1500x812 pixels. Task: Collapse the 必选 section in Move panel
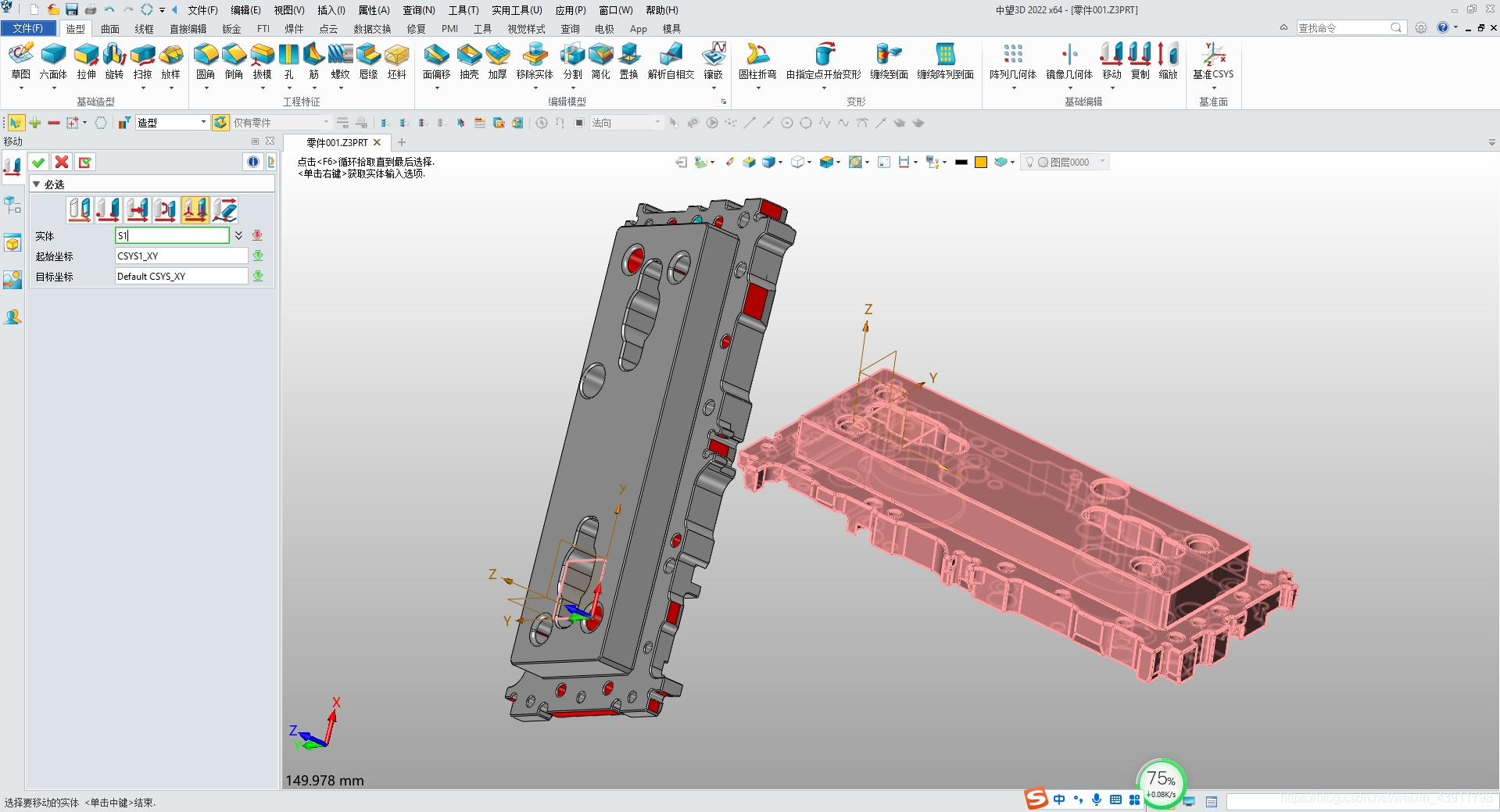(x=36, y=184)
